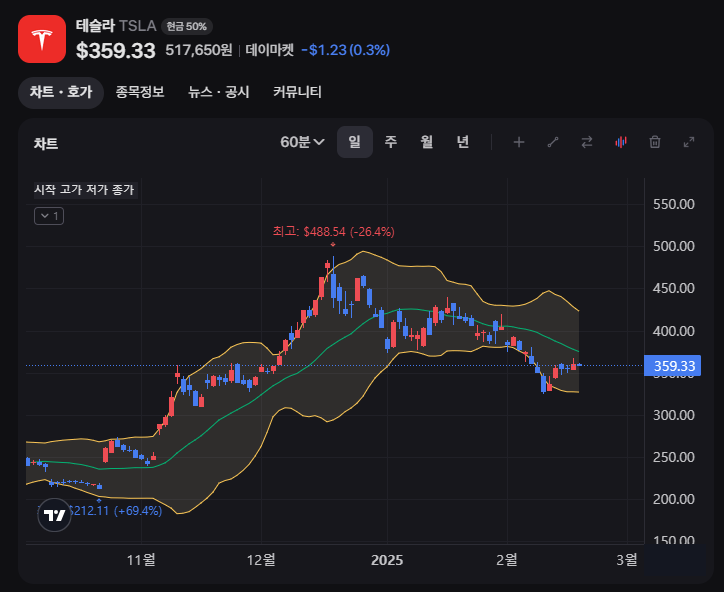This screenshot has height=592, width=724.
Task: Click the TSLA ticker symbol
Action: point(138,26)
